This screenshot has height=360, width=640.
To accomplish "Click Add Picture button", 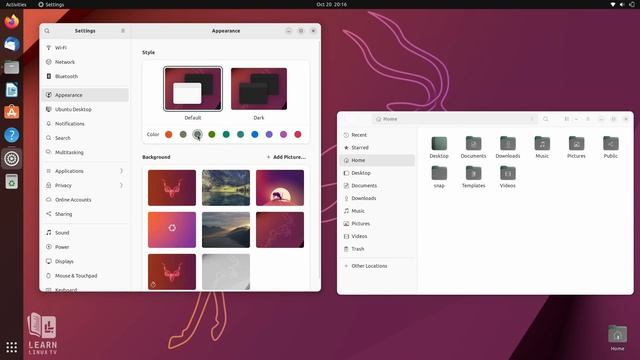I will (286, 157).
